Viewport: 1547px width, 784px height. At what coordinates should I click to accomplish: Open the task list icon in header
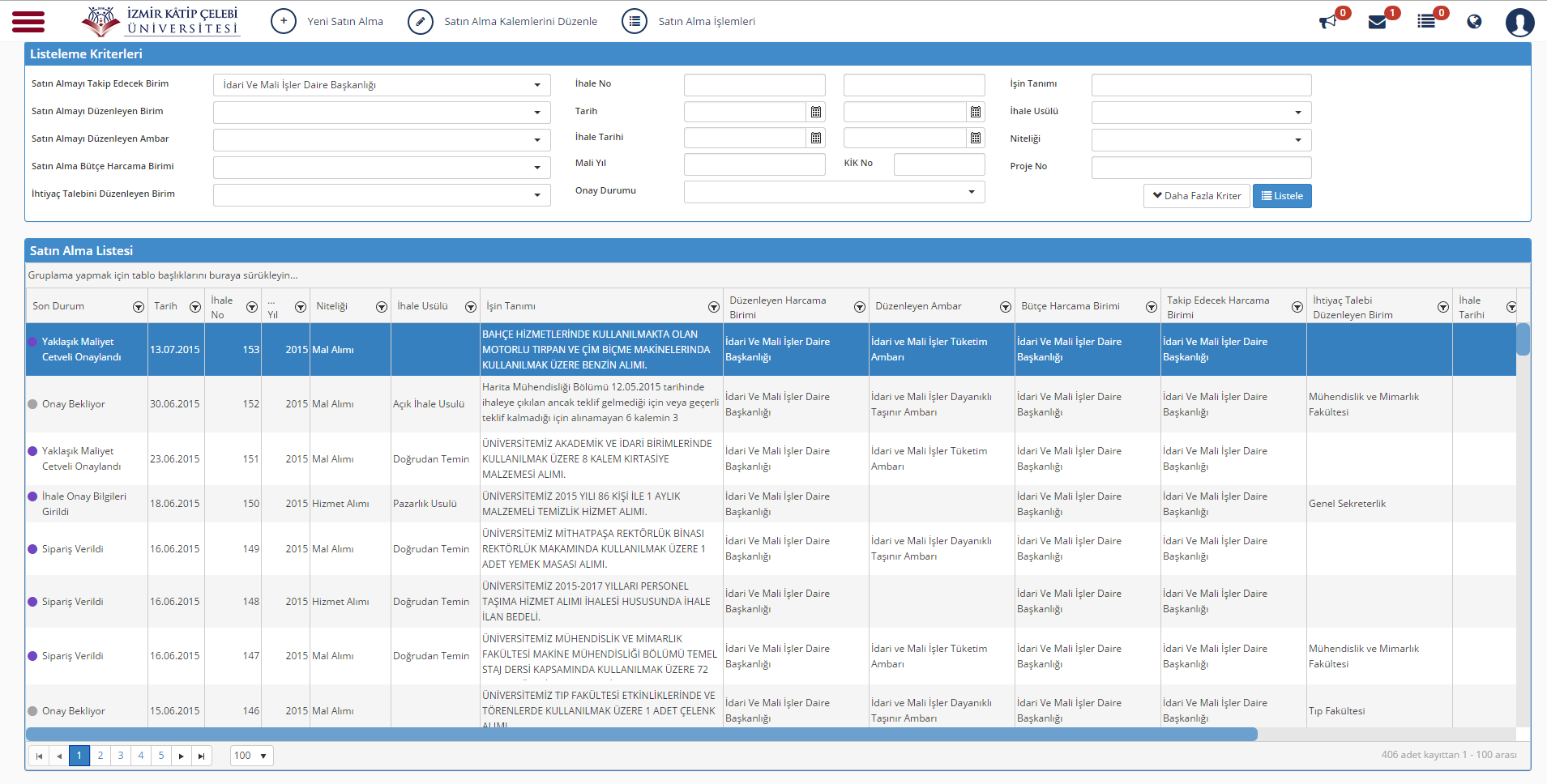pyautogui.click(x=1426, y=22)
